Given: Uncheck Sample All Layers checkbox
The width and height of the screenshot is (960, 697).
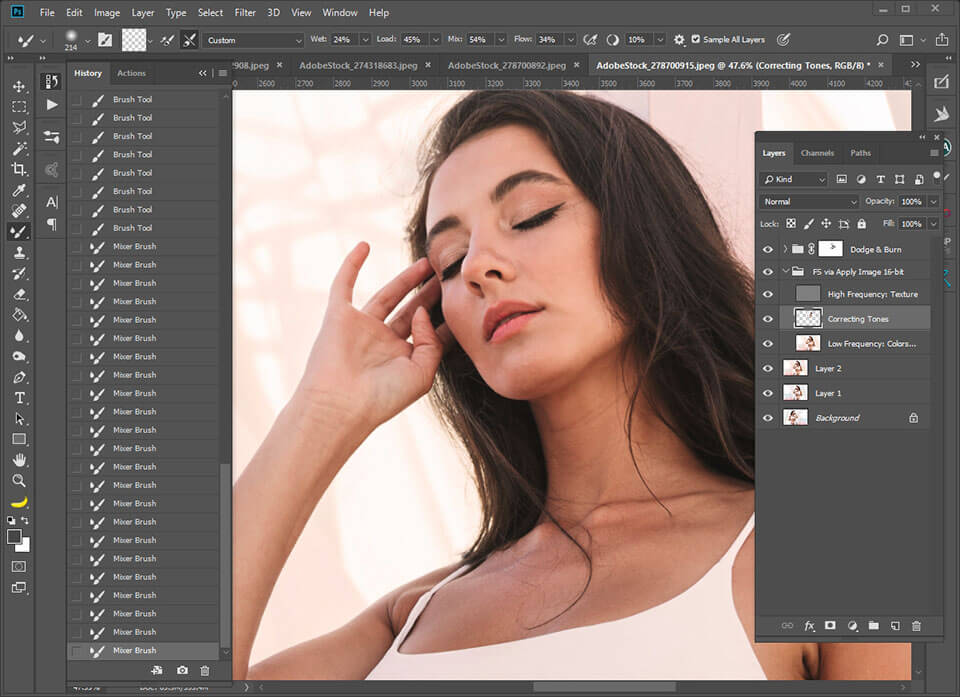Looking at the screenshot, I should (696, 40).
